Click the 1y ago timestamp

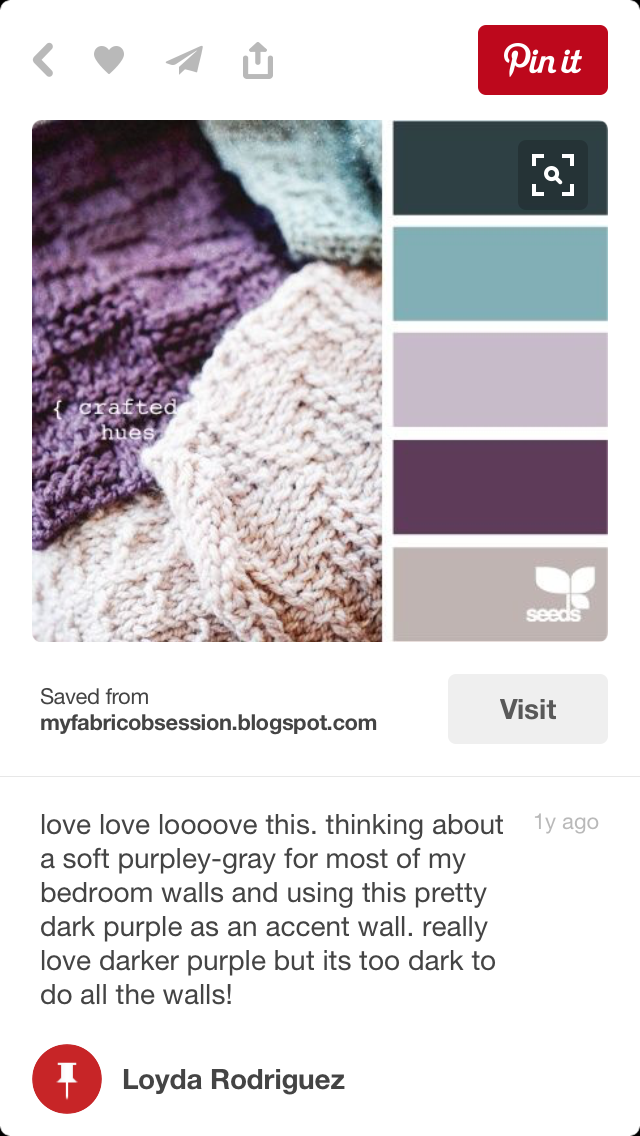[x=566, y=822]
